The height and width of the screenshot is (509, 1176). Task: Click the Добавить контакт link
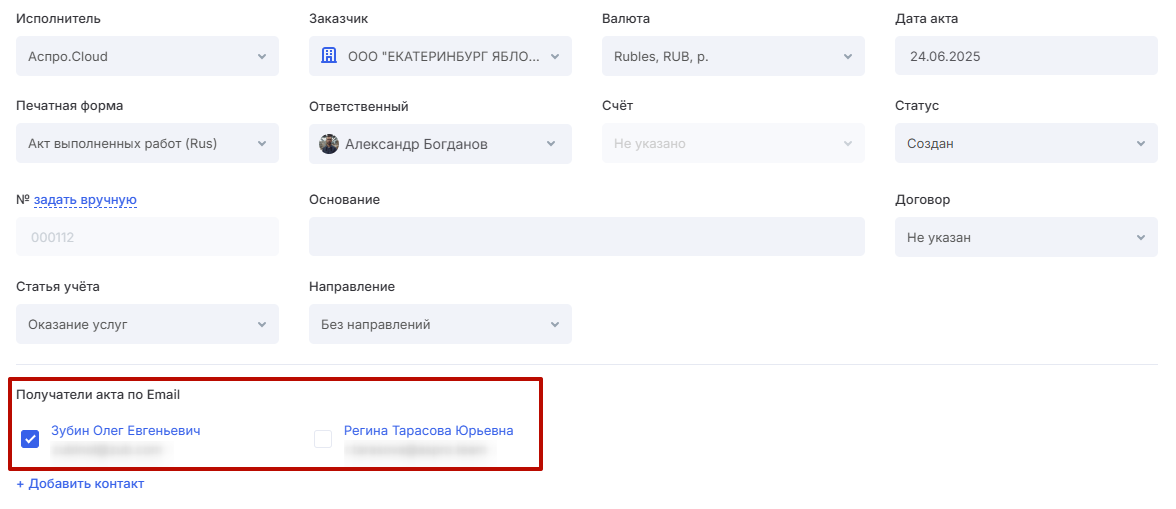click(x=80, y=484)
